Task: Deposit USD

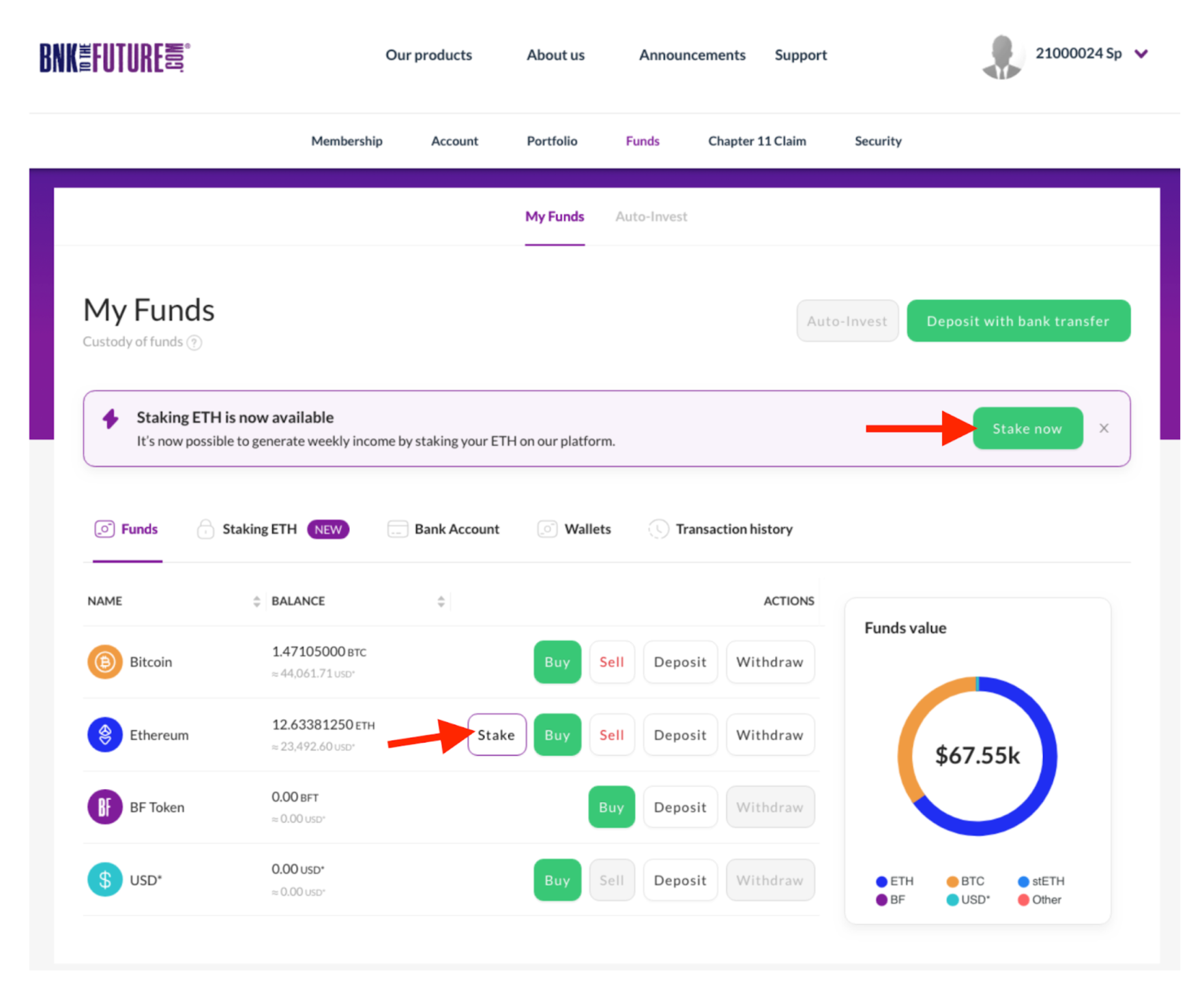Action: (680, 880)
